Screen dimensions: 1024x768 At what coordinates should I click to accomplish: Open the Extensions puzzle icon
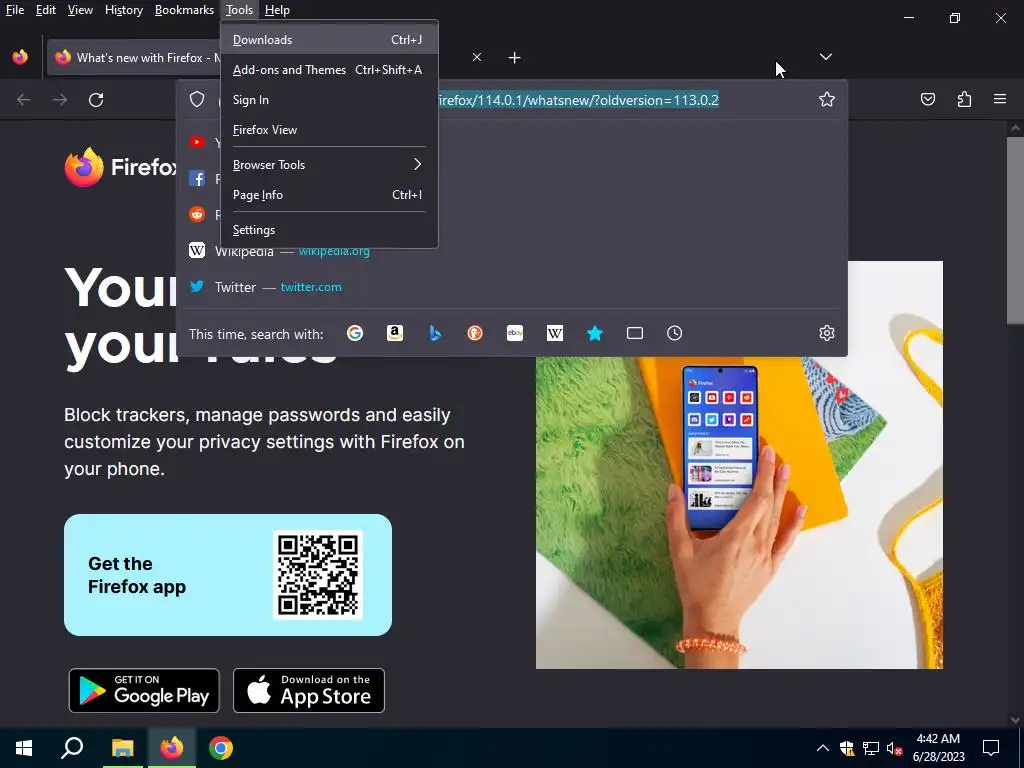pos(964,99)
